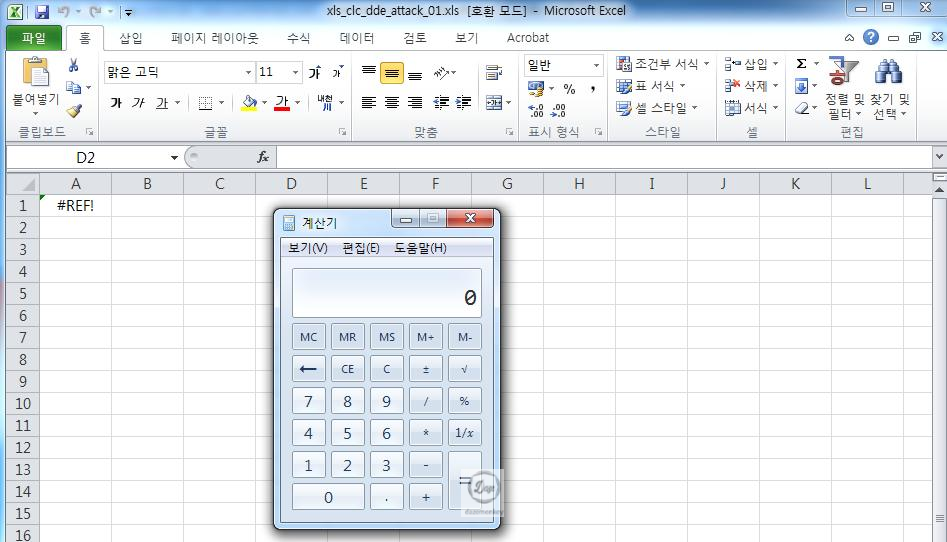
Task: Toggle italic formatting
Action: pos(138,103)
